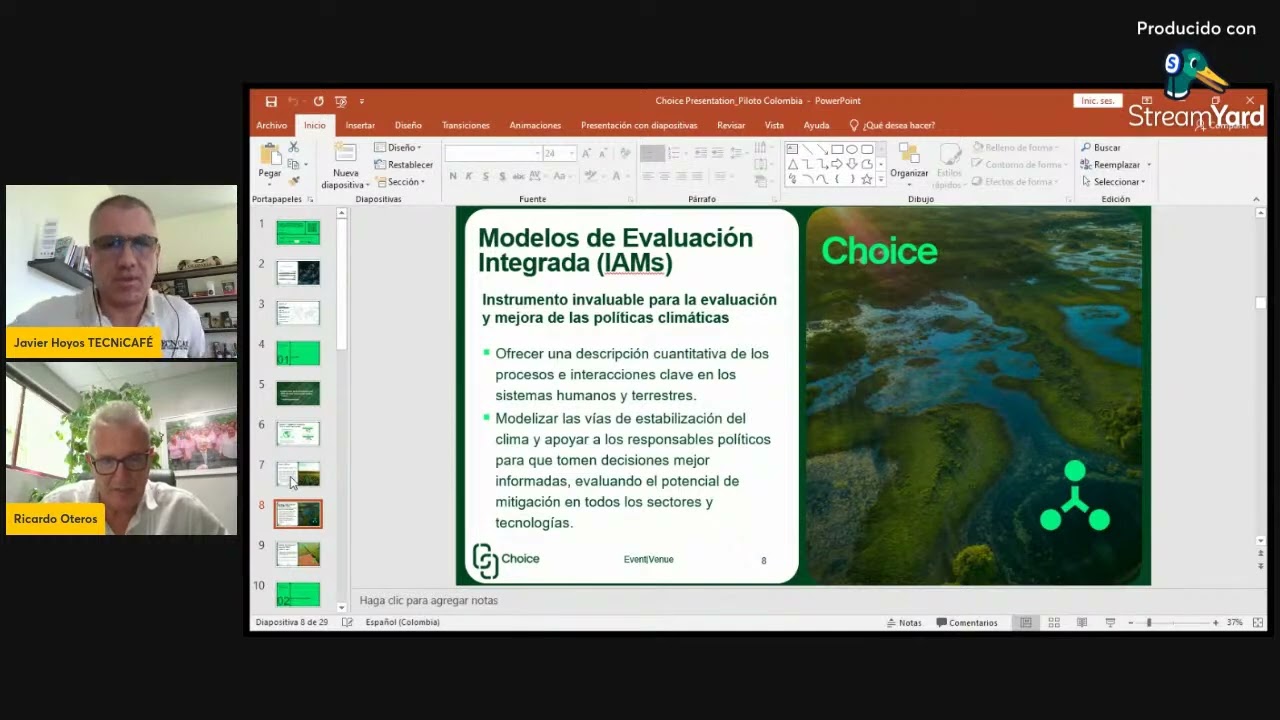Viewport: 1280px width, 720px height.
Task: Open the Diseño layout dropdown in Diapositivas
Action: pos(398,148)
